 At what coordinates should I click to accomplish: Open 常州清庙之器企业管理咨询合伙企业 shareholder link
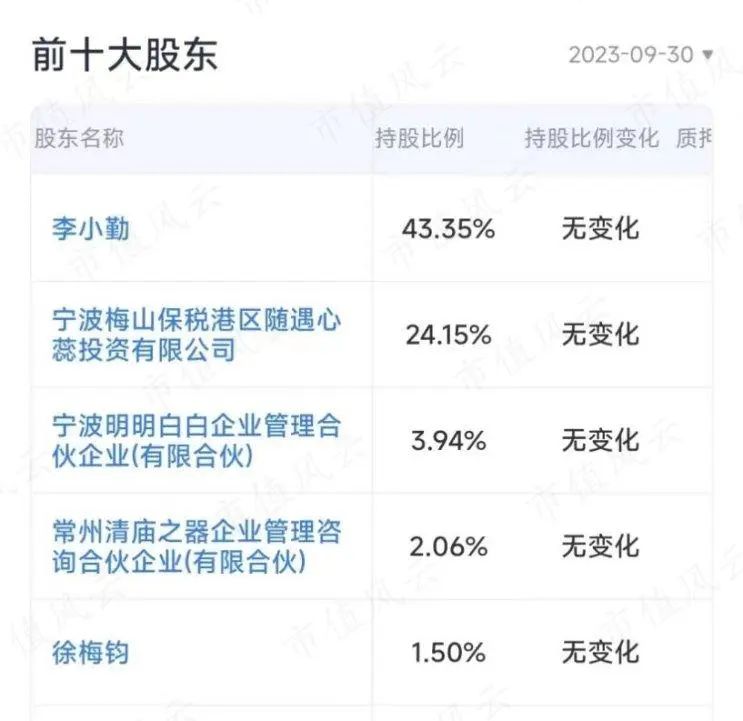coord(197,547)
